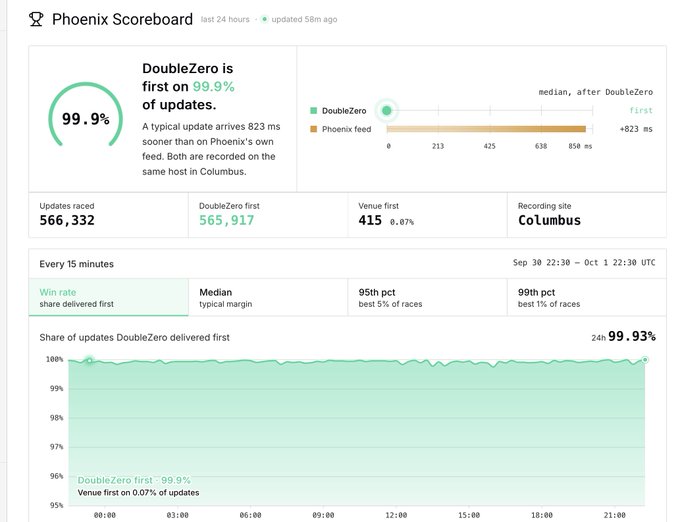The height and width of the screenshot is (522, 680).
Task: Select the Win rate tab
Action: (x=108, y=297)
